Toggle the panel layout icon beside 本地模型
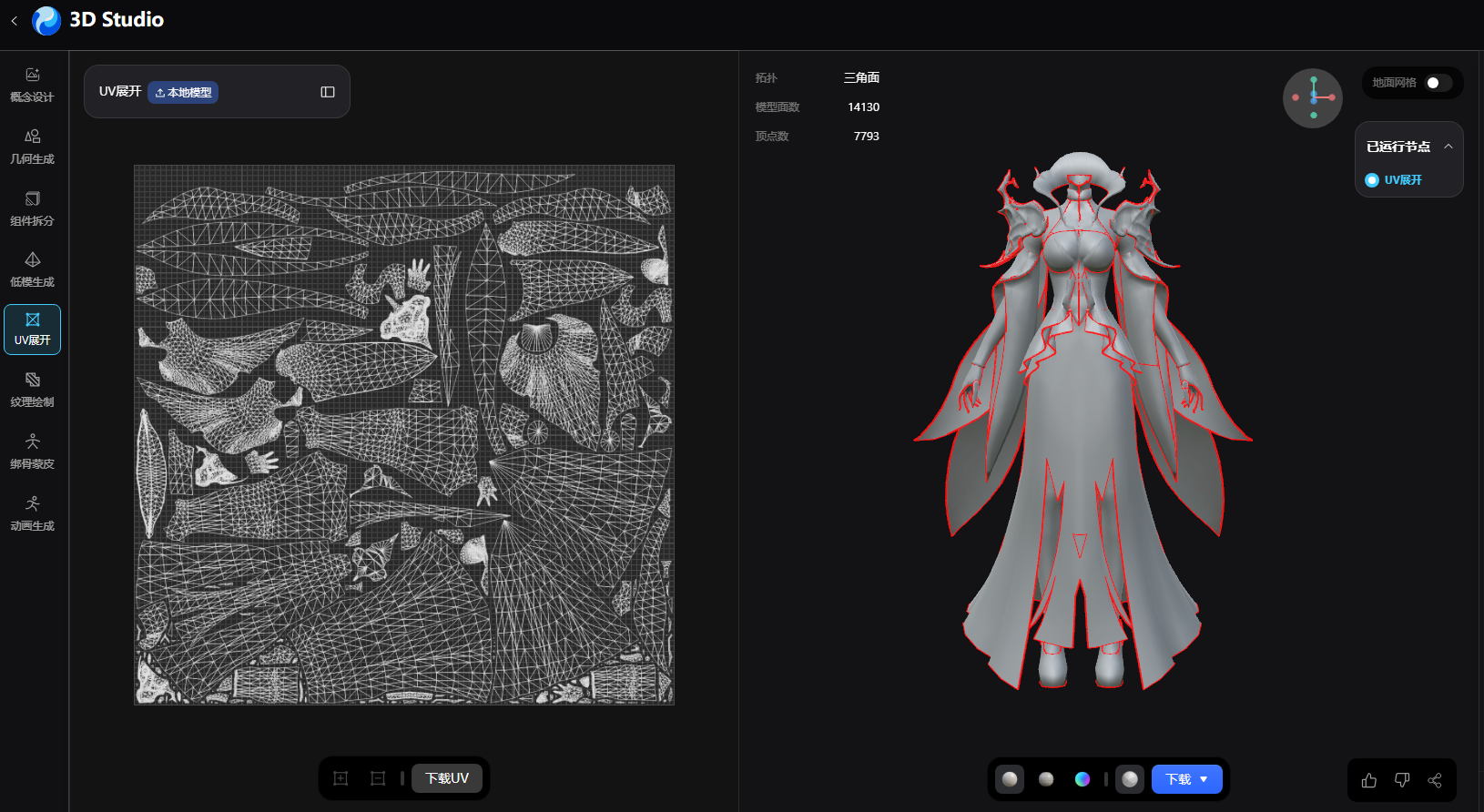Viewport: 1484px width, 812px height. pos(328,92)
